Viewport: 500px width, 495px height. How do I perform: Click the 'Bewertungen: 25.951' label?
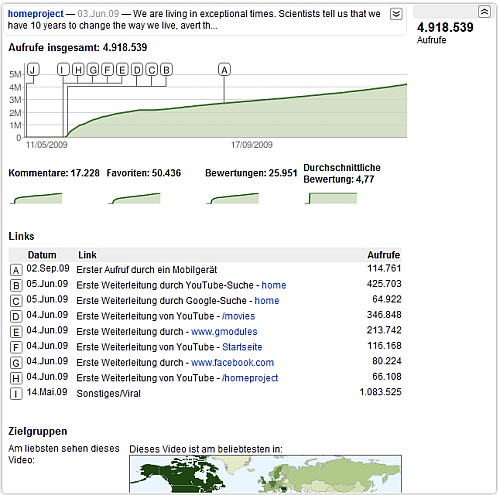(x=251, y=173)
